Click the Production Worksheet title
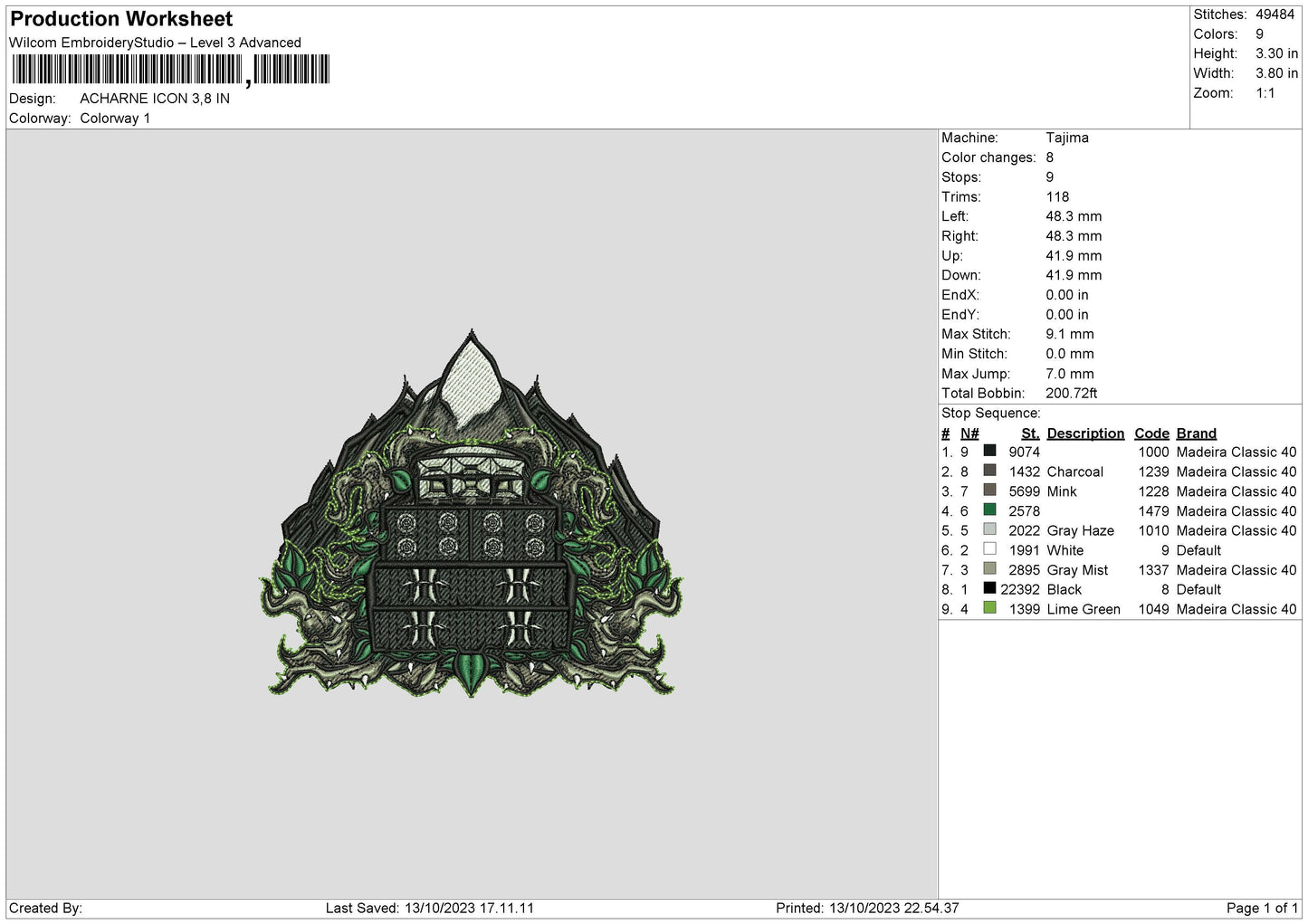The height and width of the screenshot is (924, 1308). (121, 19)
